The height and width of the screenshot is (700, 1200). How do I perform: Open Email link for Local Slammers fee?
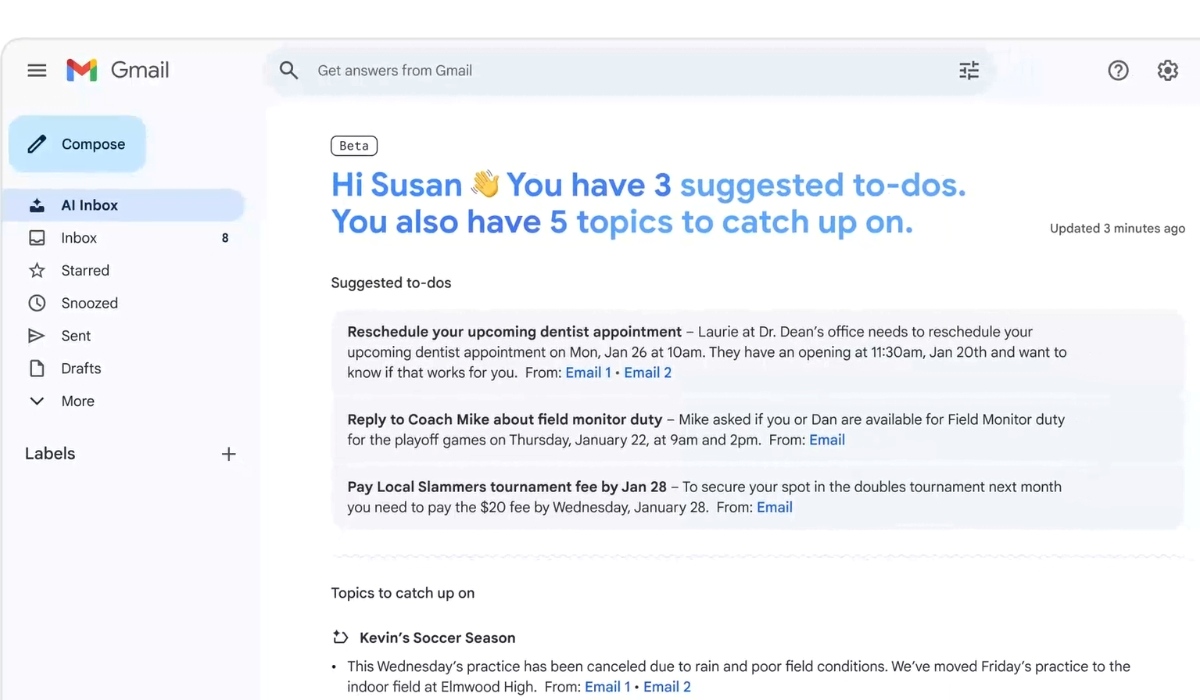coord(774,507)
